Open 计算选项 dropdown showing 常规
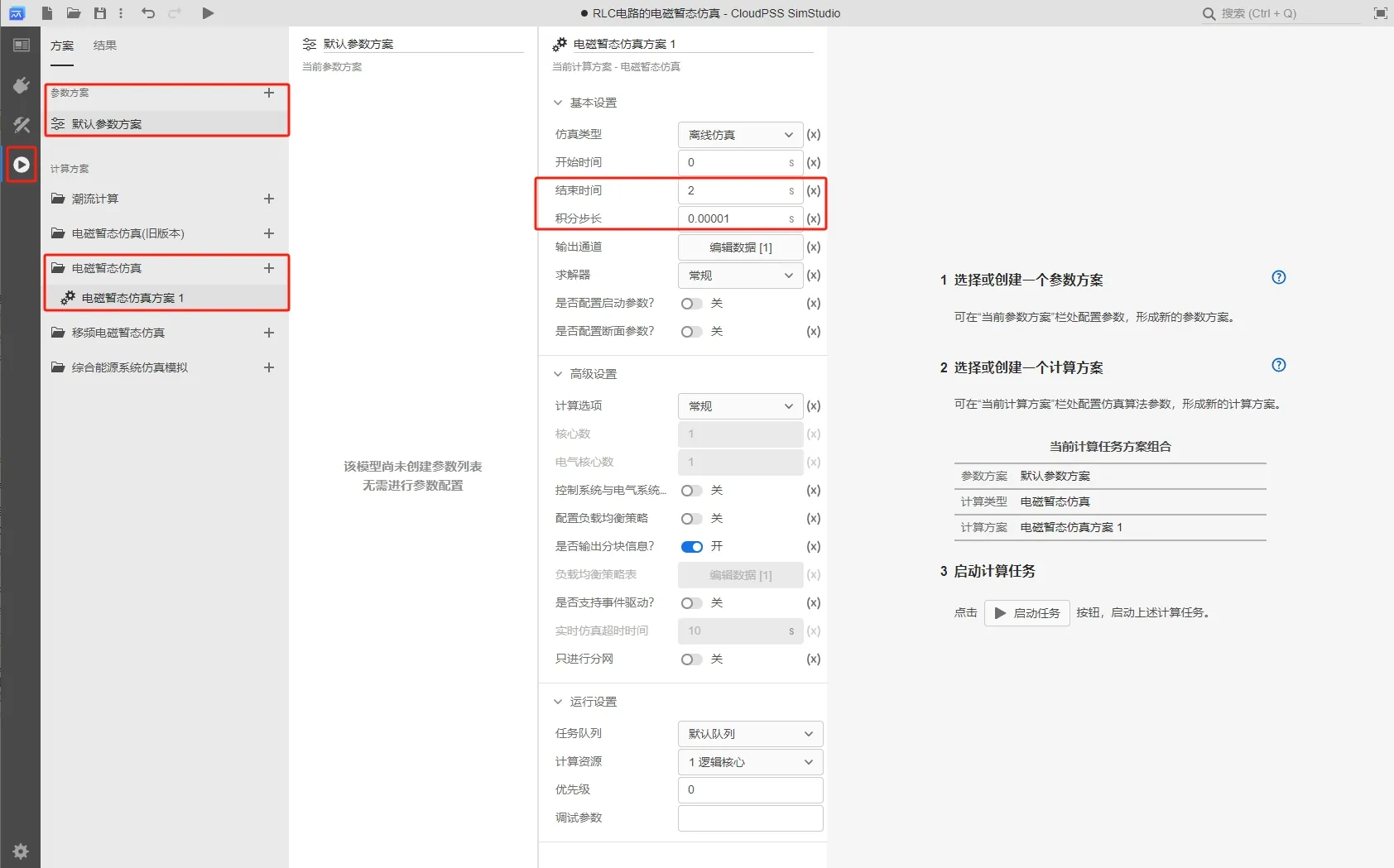The width and height of the screenshot is (1394, 868). (740, 406)
